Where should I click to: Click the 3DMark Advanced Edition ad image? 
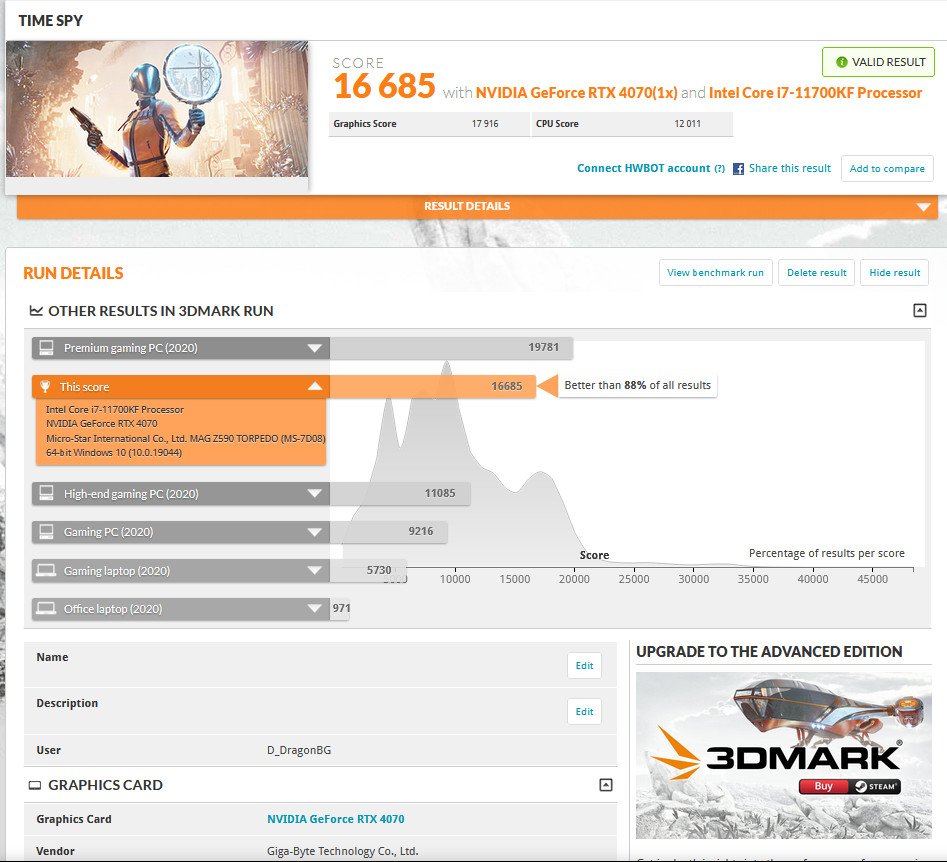[x=783, y=755]
